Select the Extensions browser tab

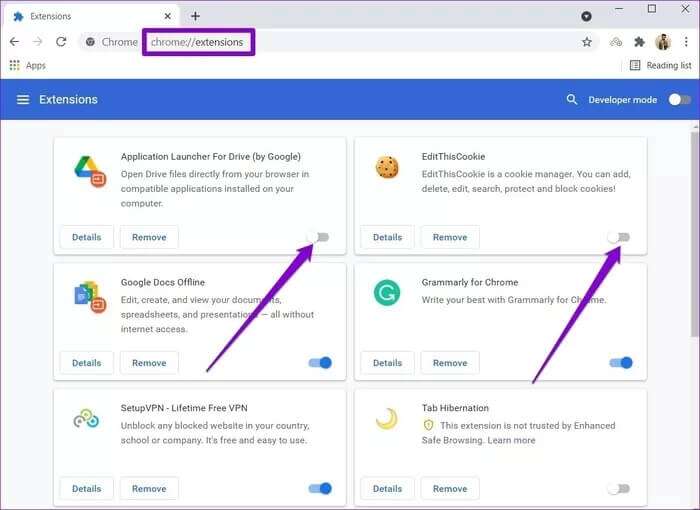coord(92,17)
